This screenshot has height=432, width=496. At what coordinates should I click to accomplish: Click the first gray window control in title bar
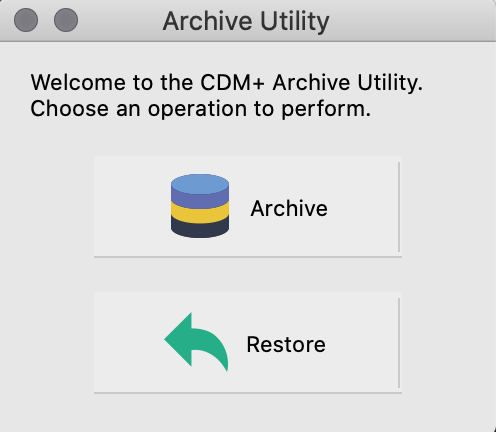point(26,20)
